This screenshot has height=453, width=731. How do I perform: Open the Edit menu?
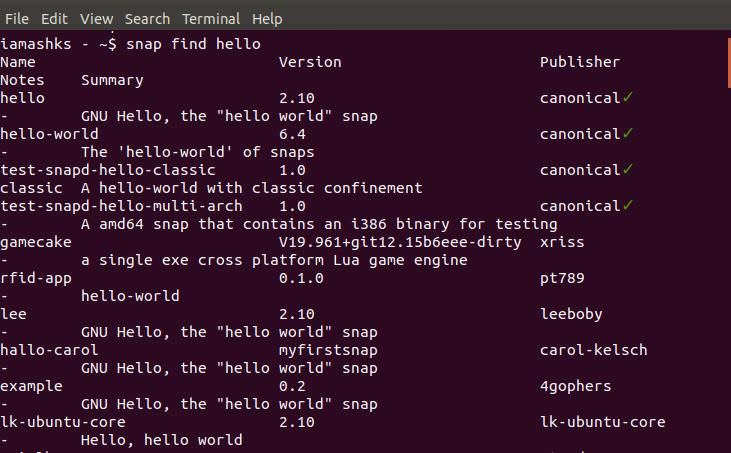54,19
